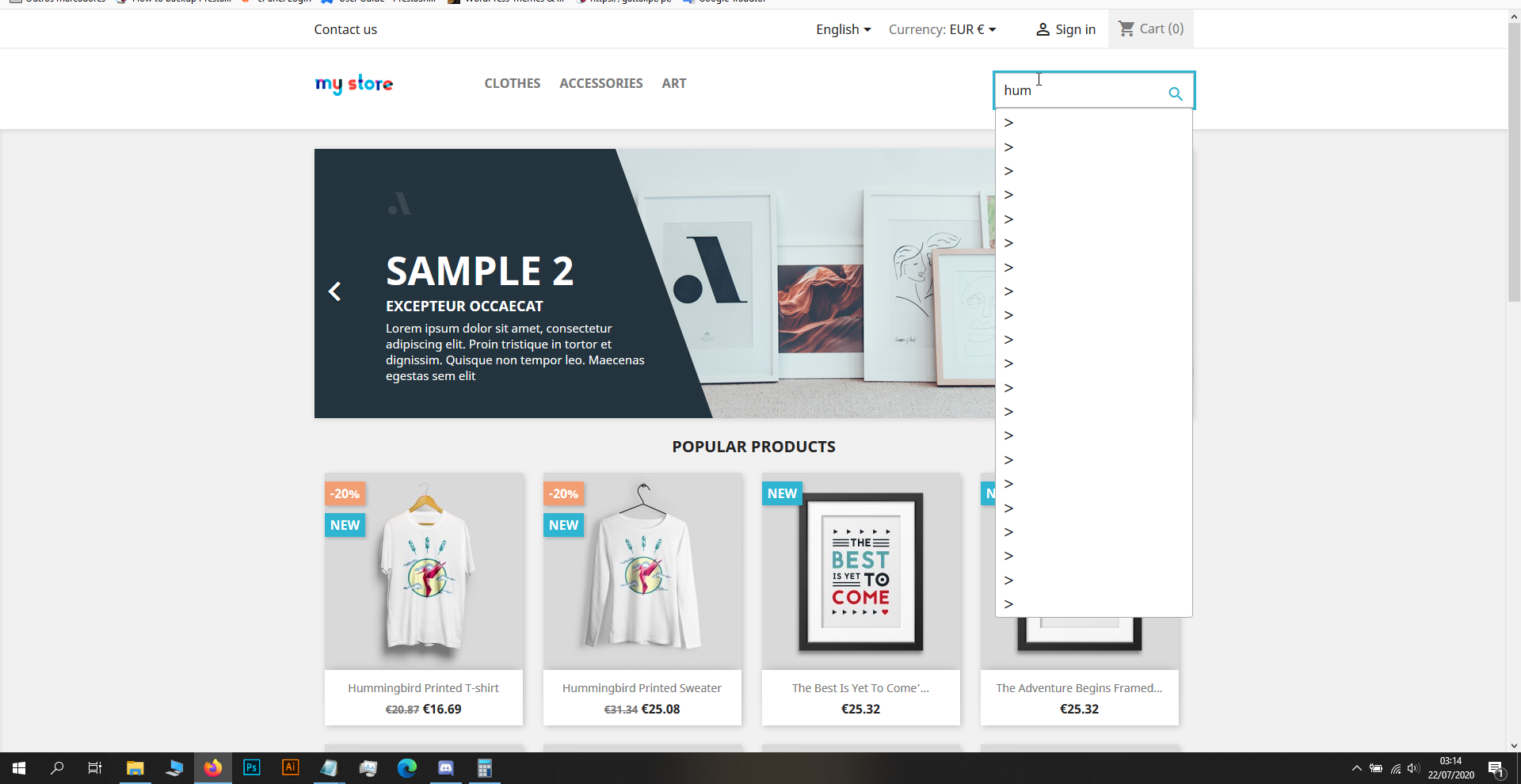Click the Hummingbird Sweater product image
This screenshot has height=784, width=1521.
point(642,572)
